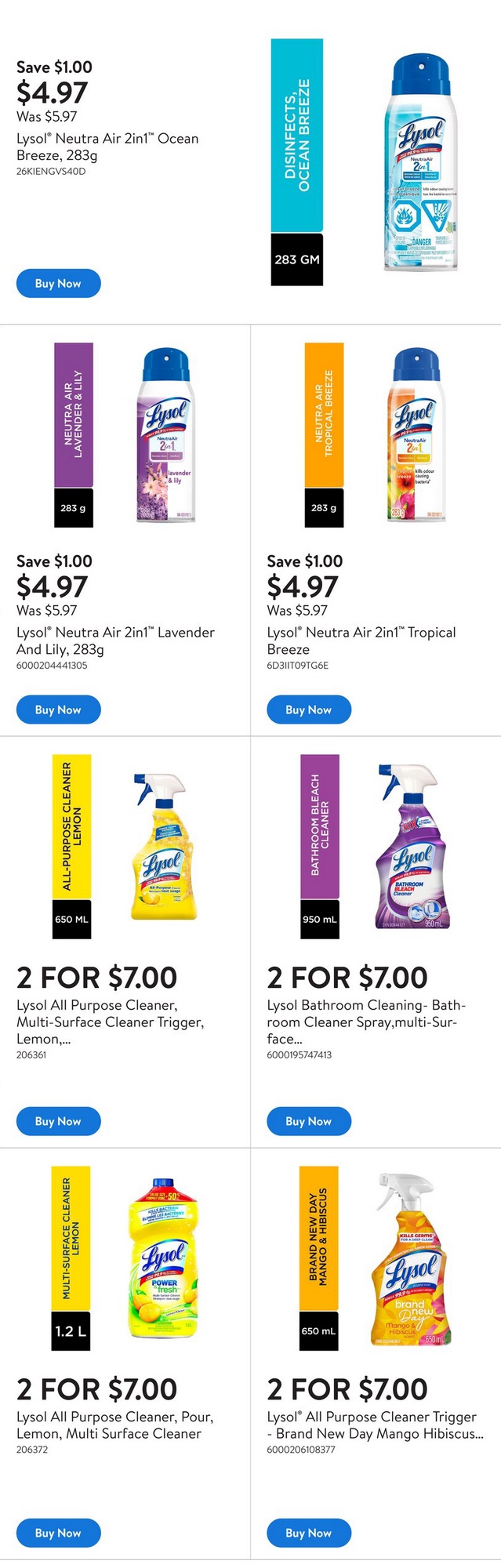Click the purple bathroom bleach bottle image

click(412, 847)
